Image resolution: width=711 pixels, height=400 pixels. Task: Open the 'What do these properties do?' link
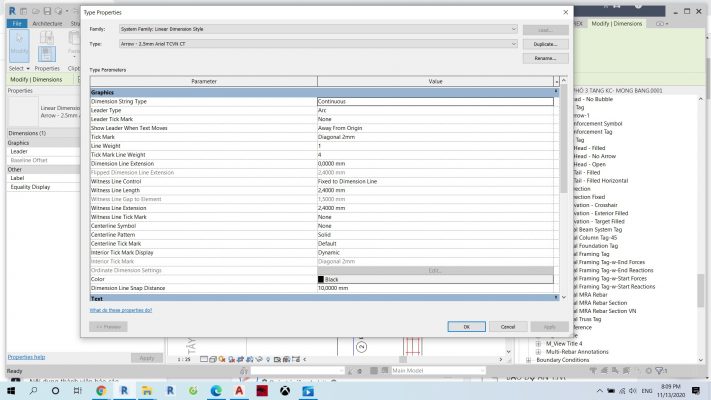(x=121, y=310)
